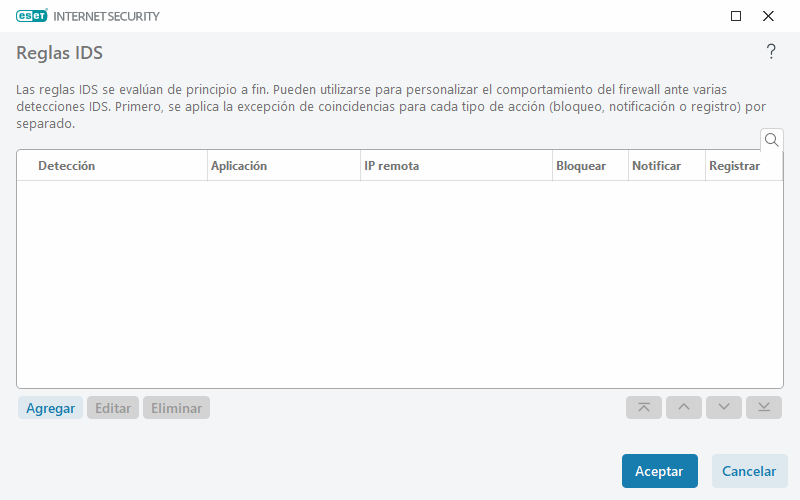Dismiss dialog with Cancelar

pos(749,471)
